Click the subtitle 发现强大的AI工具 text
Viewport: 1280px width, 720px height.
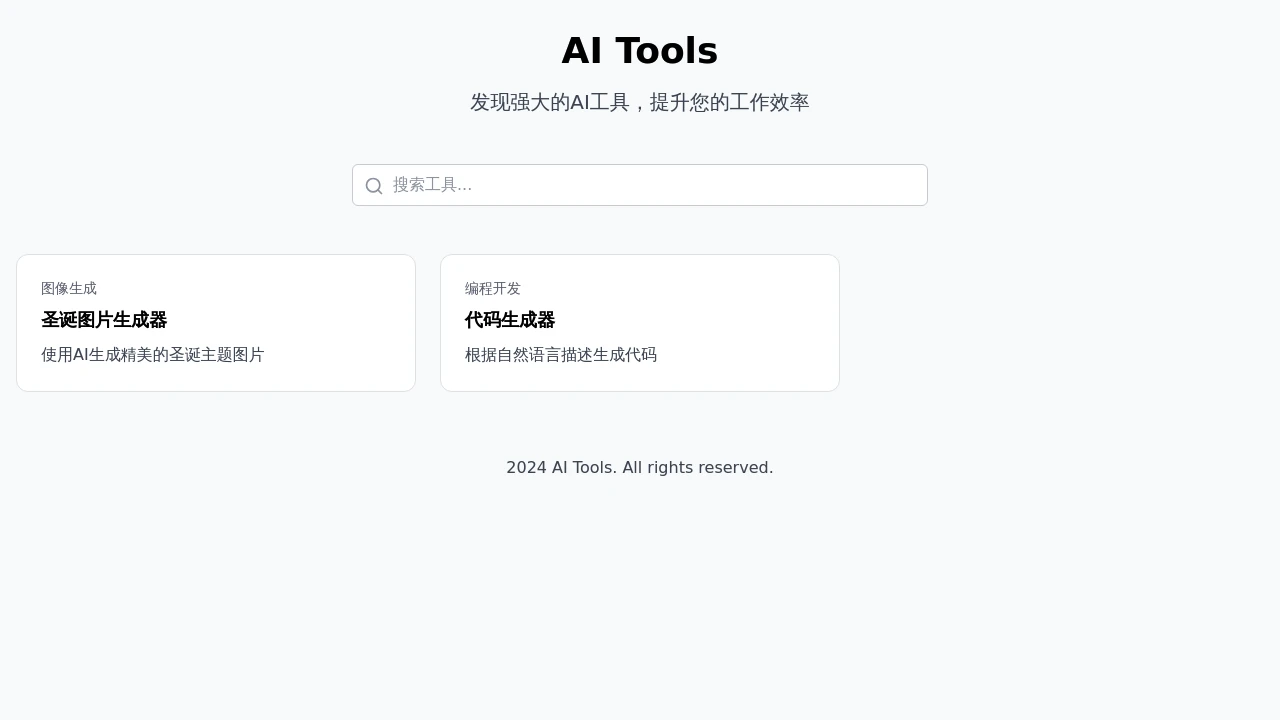639,102
